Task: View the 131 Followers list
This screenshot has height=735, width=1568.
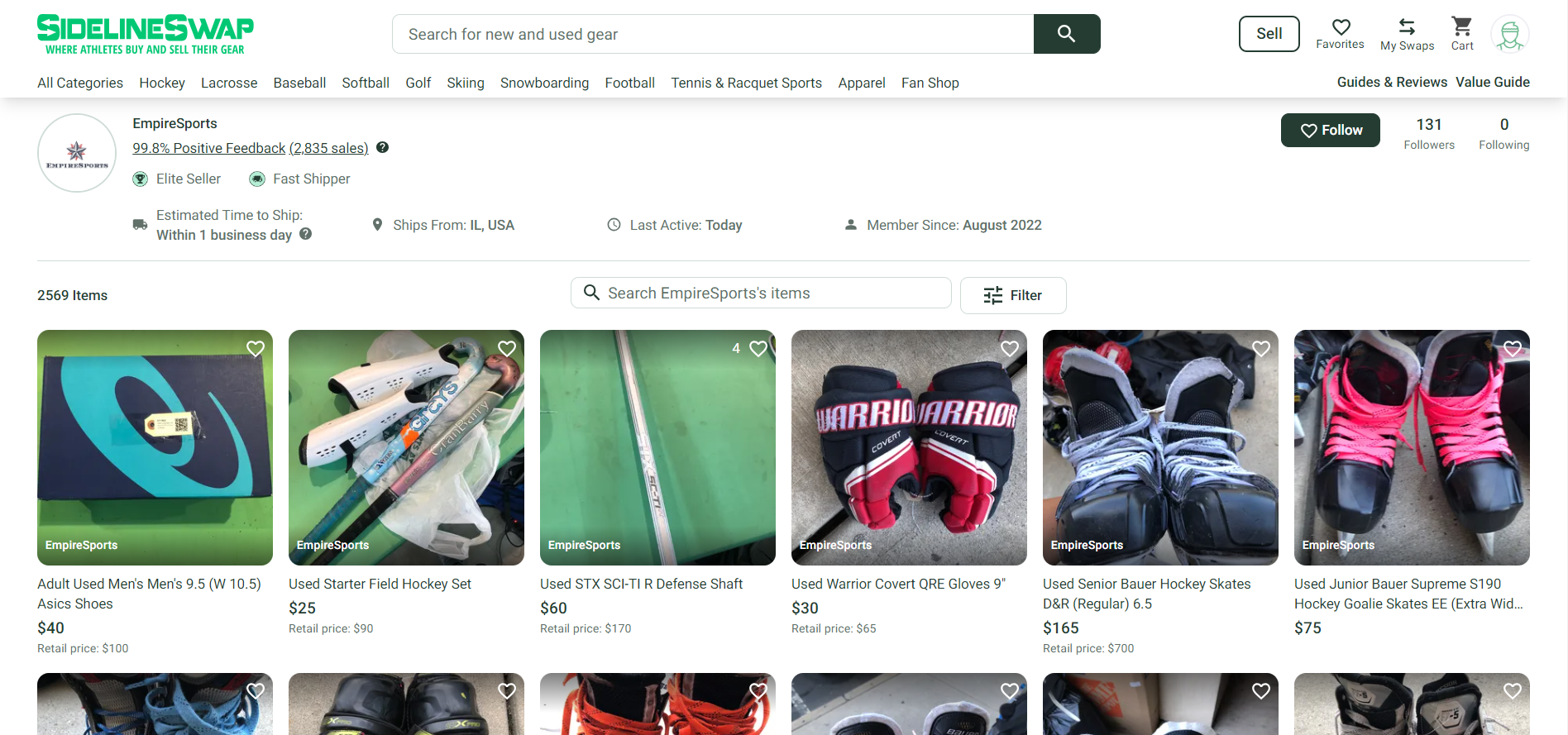Action: [x=1429, y=133]
